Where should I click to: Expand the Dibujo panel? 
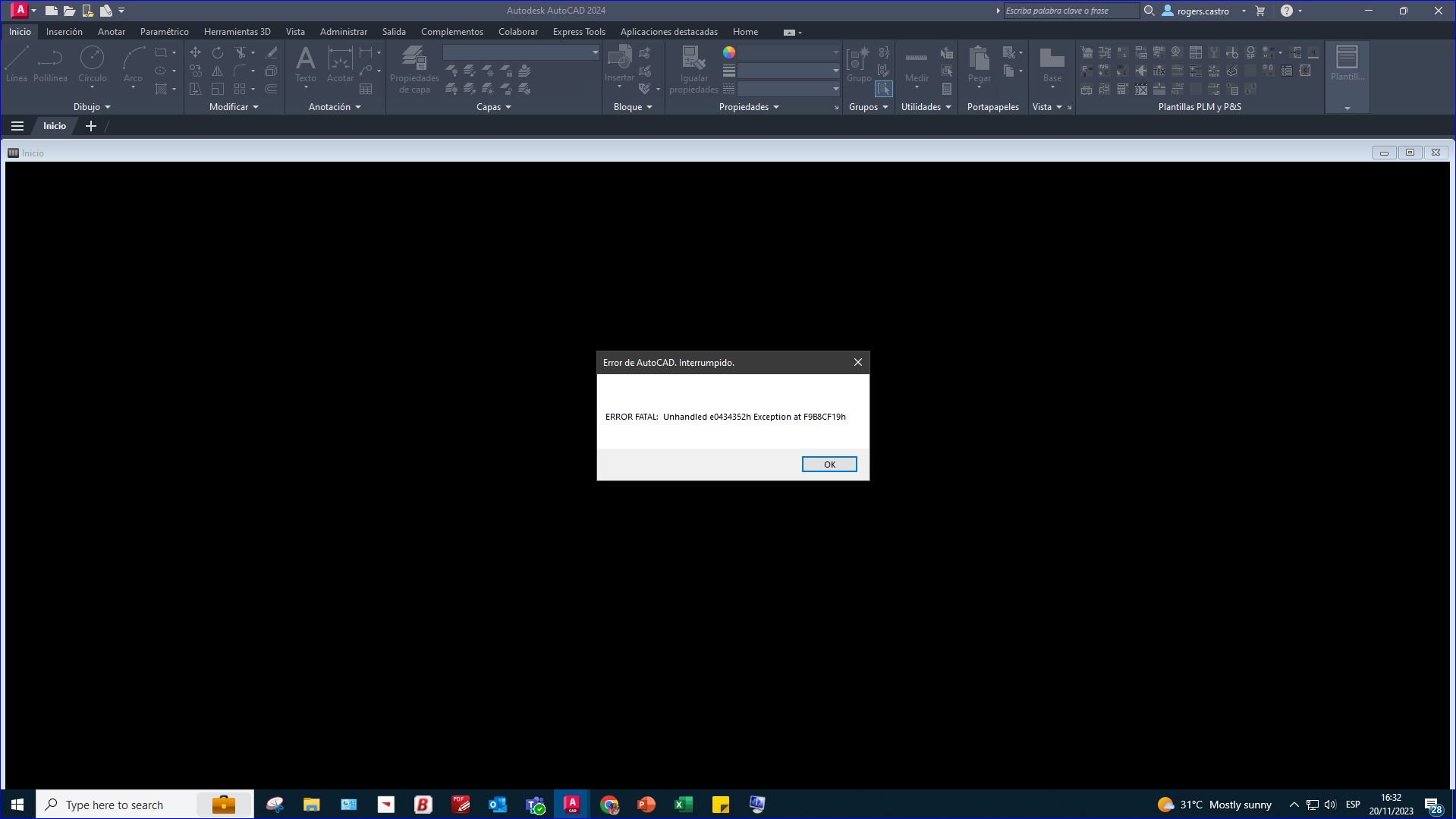(92, 106)
